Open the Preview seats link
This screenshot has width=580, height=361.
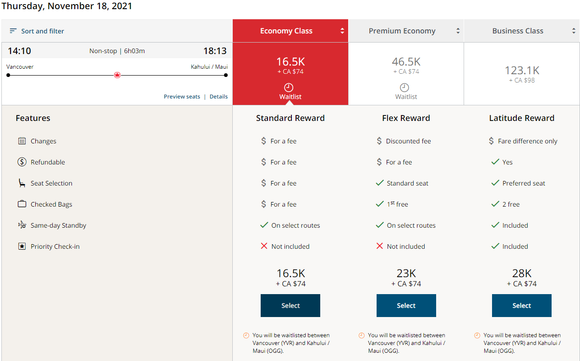[182, 97]
